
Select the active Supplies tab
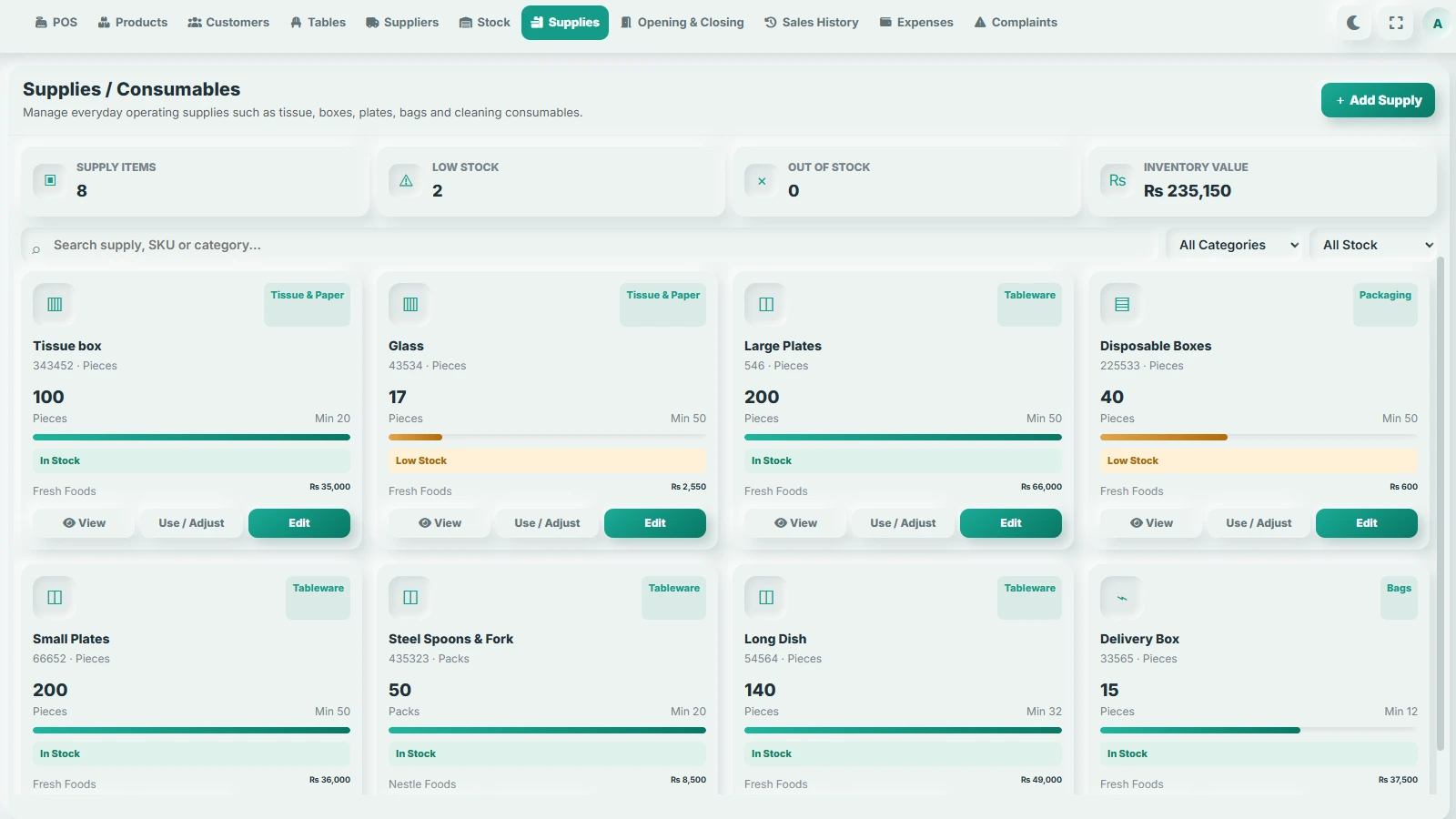(x=565, y=23)
